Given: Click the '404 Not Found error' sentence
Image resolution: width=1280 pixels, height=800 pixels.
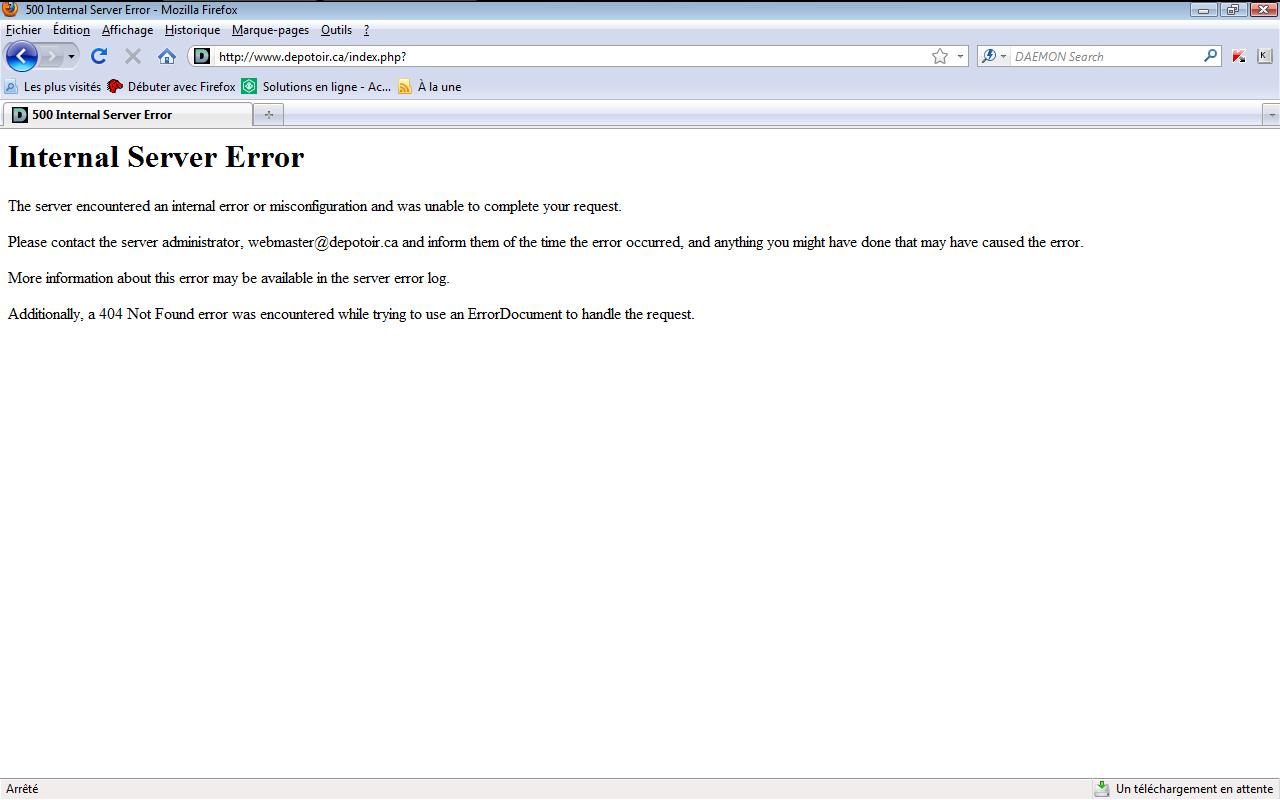Looking at the screenshot, I should 351,314.
